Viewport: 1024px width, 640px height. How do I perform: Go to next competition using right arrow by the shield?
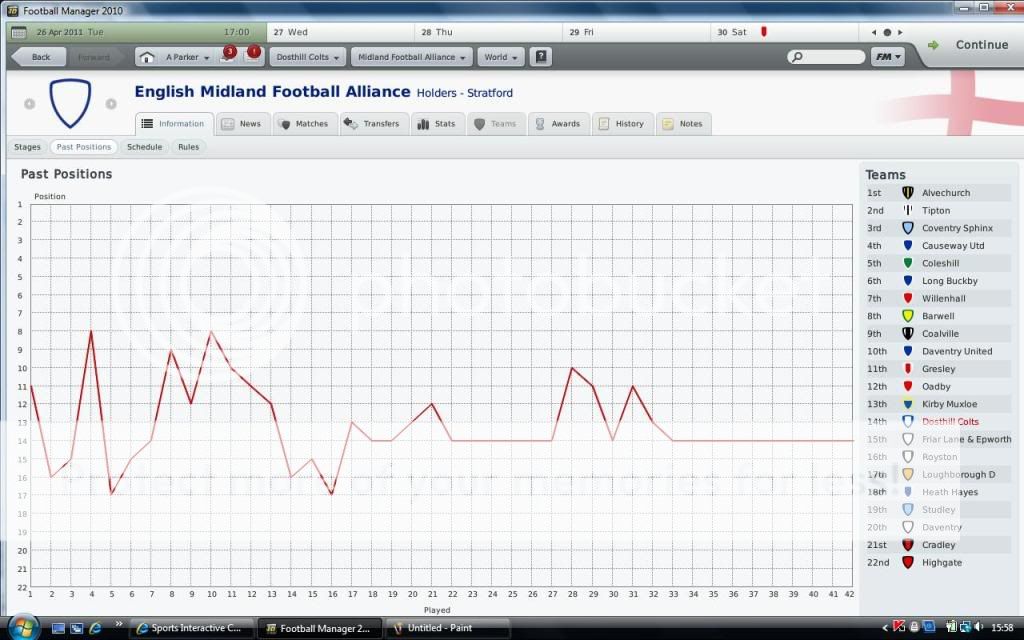click(x=111, y=103)
